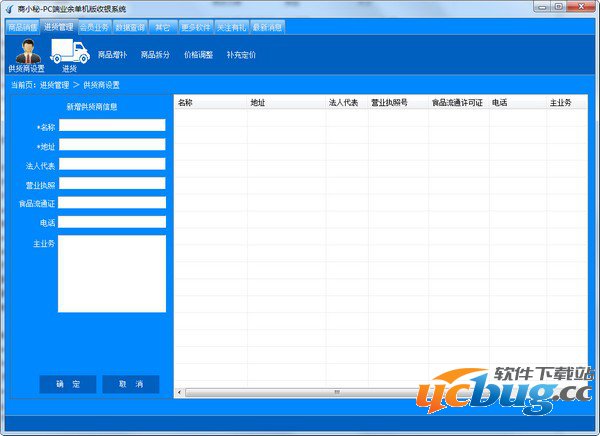Sort by the 主业务 column header
The height and width of the screenshot is (436, 600).
click(567, 103)
